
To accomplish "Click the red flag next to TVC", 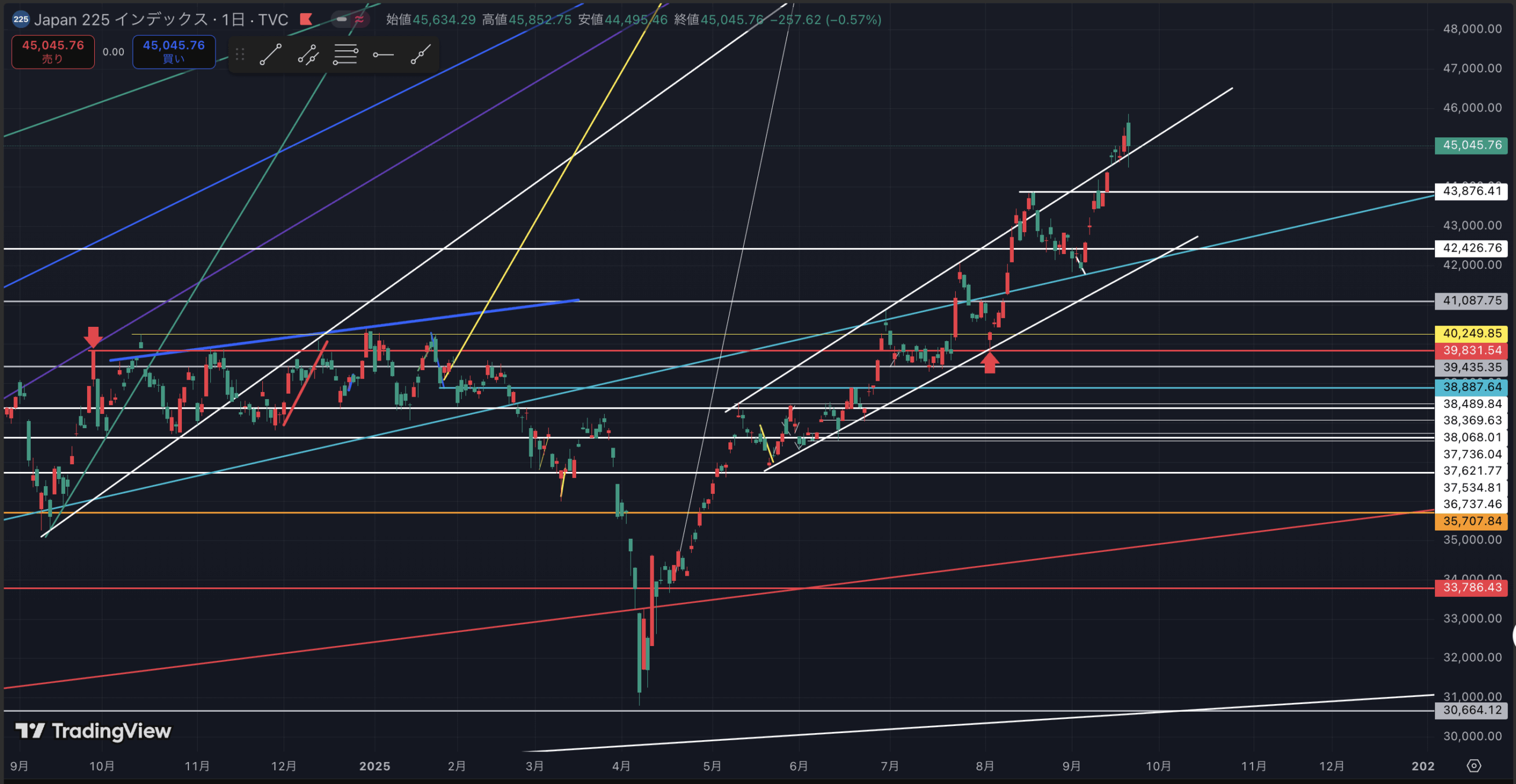I will pyautogui.click(x=306, y=20).
